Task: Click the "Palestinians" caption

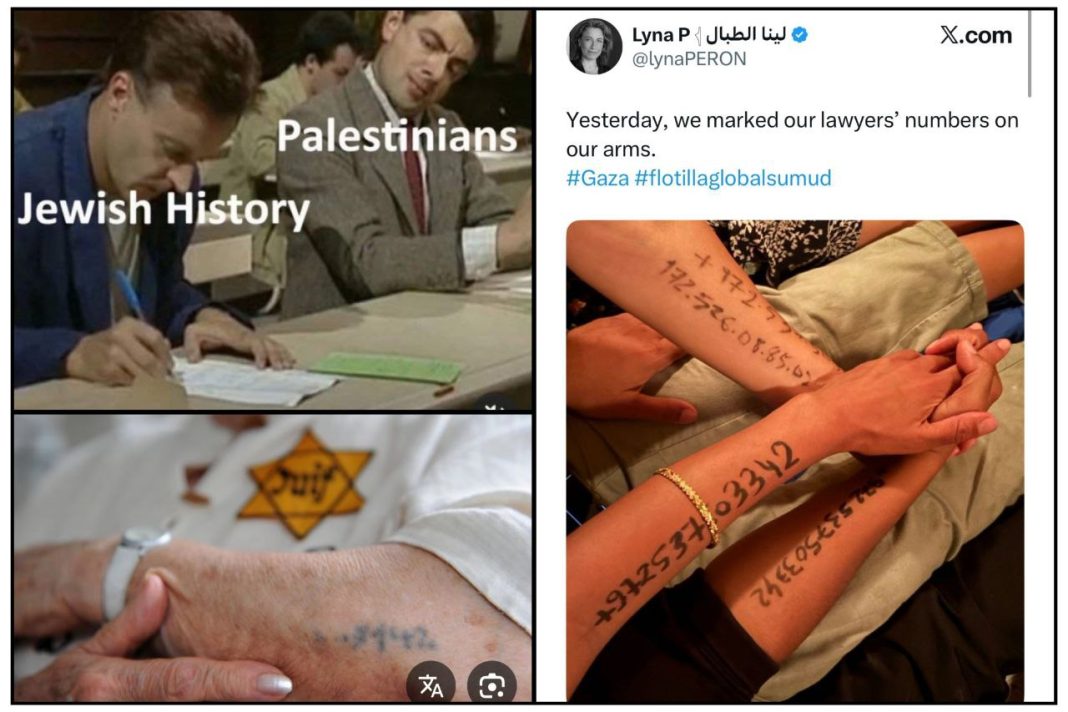Action: pyautogui.click(x=397, y=136)
